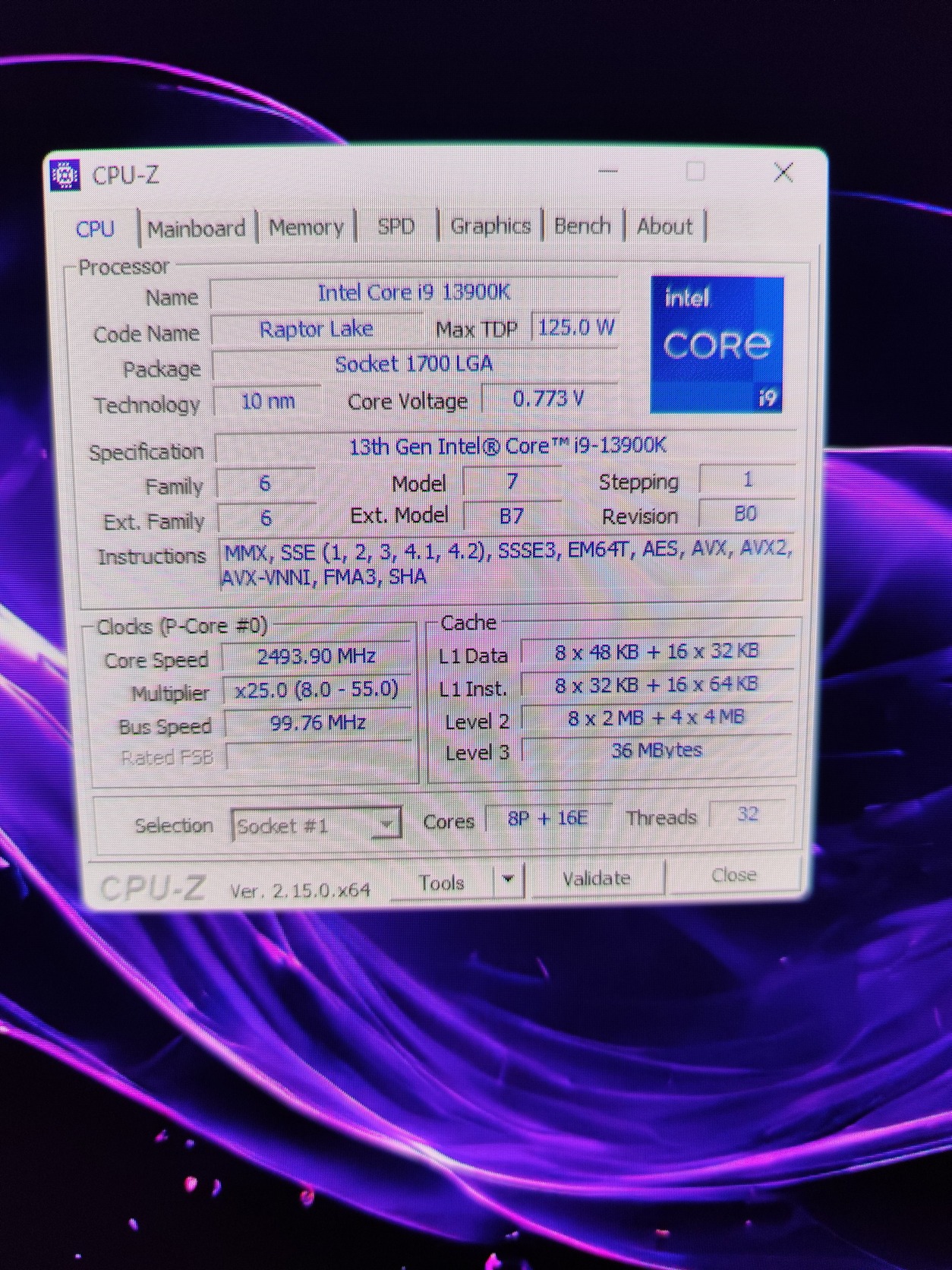Click the Stepping value '1'
The image size is (952, 1270).
[x=748, y=479]
